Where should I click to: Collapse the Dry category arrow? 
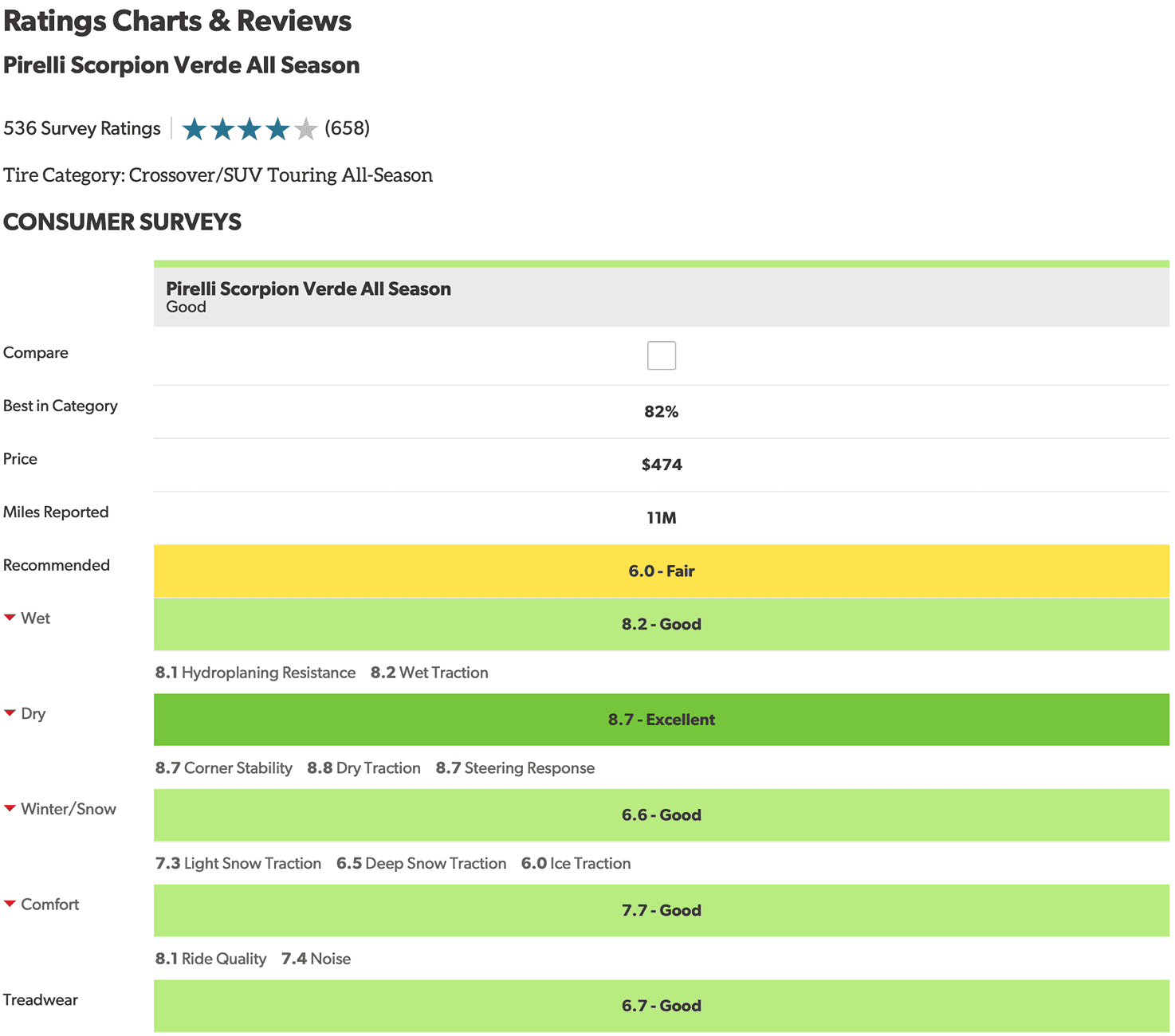tap(10, 713)
